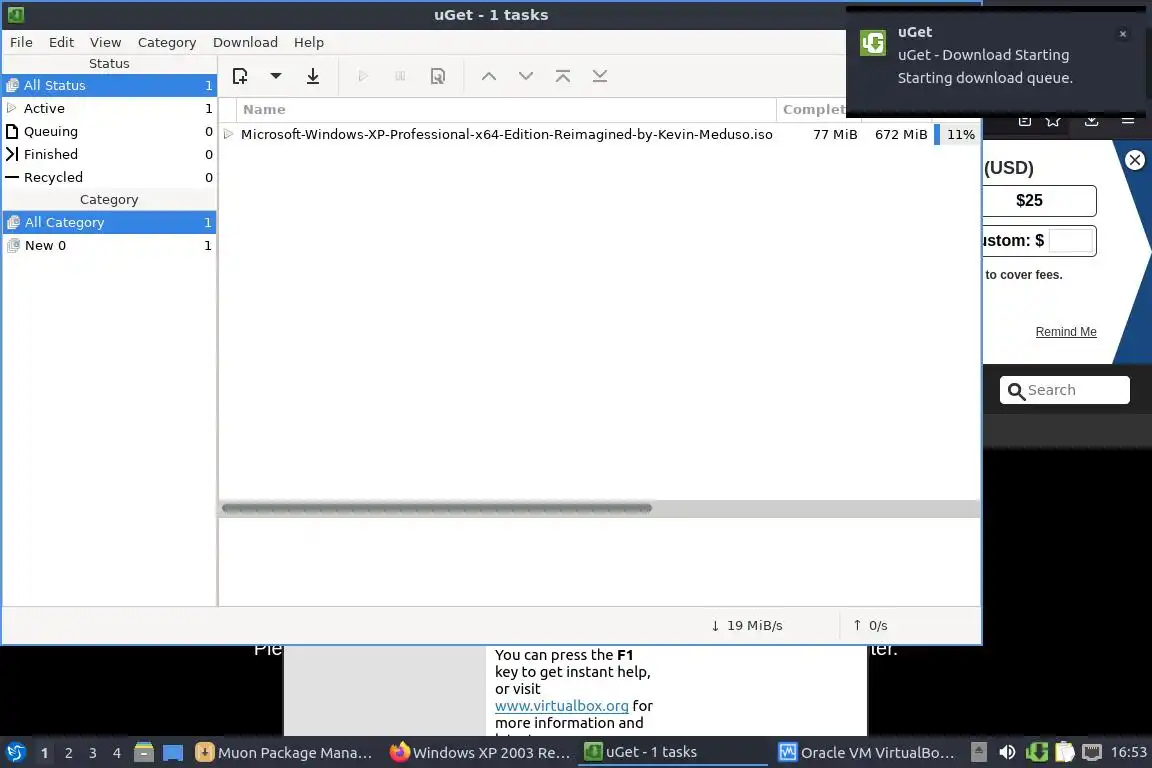1152x768 pixels.
Task: Switch to the Firefox Windows XP 2003 task
Action: coord(480,753)
